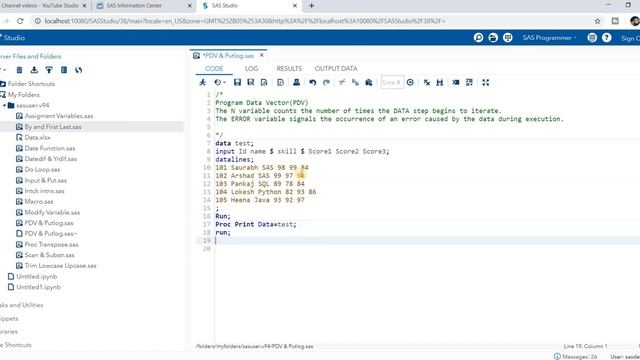640x360 pixels.
Task: Open the More application options menu icon
Action: (592, 38)
